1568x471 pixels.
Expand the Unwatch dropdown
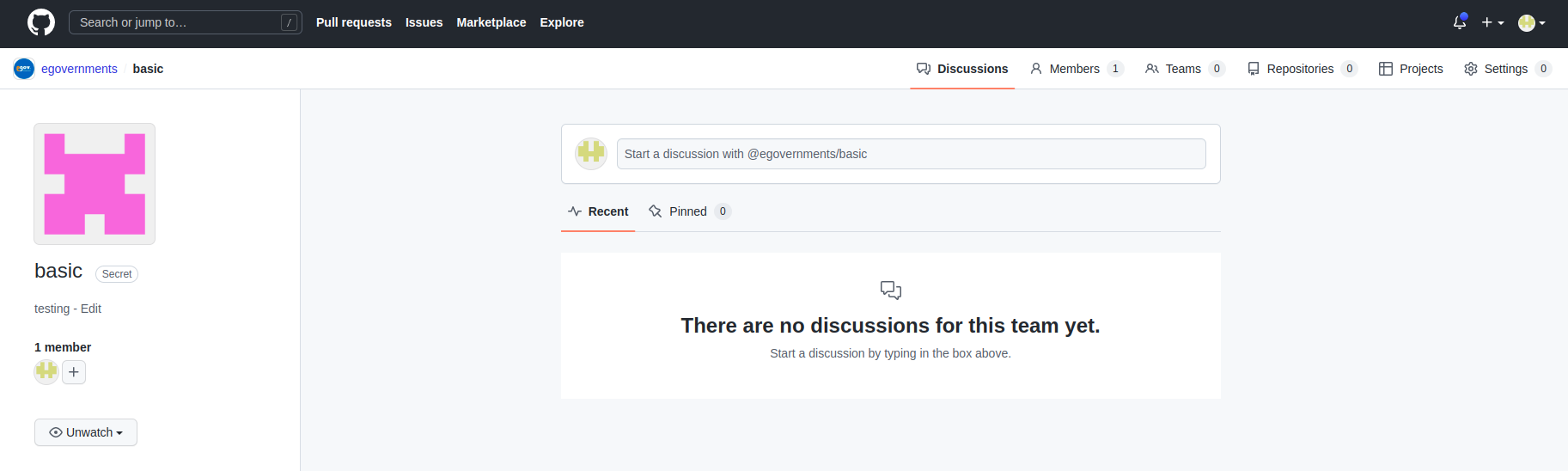(x=86, y=432)
